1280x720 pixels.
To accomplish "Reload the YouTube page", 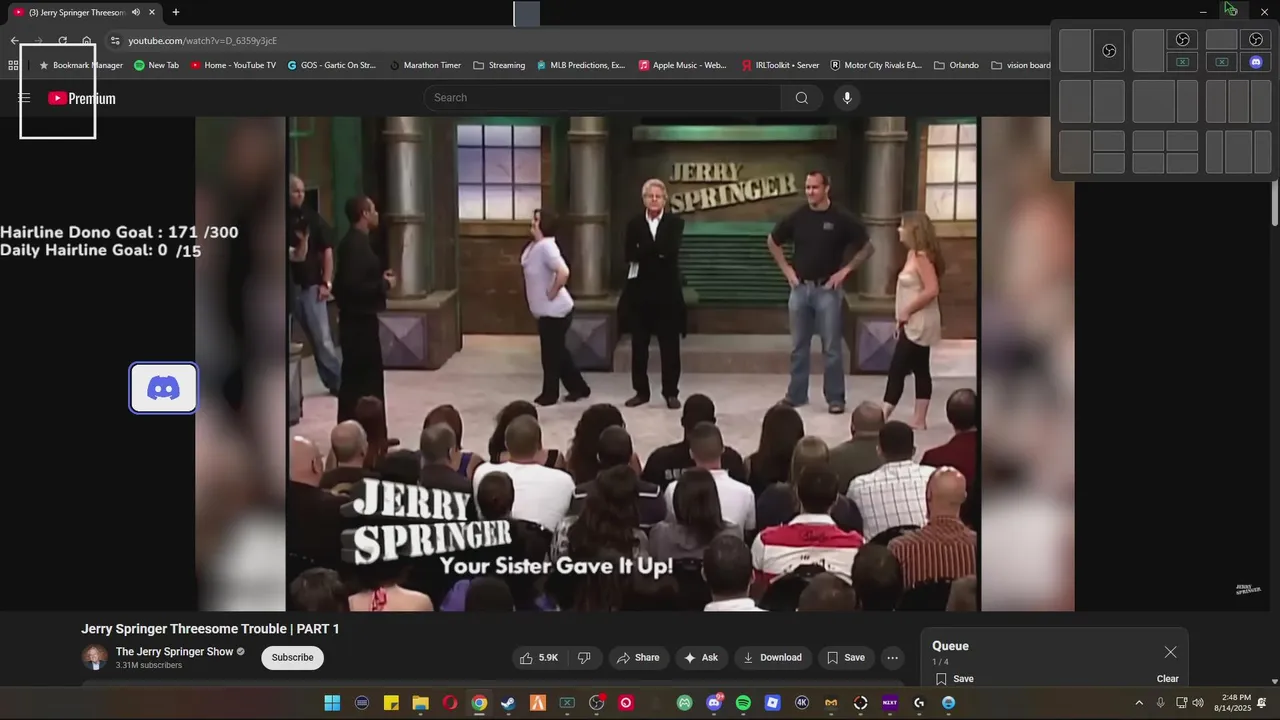I will click(x=62, y=41).
